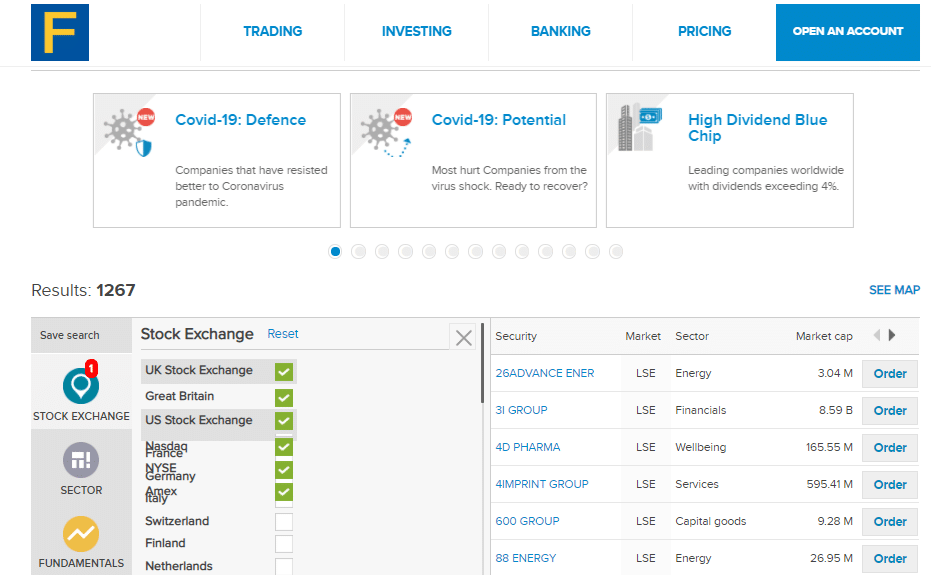Viewport: 931px width, 575px height.
Task: Open the Fundamentals filter icon
Action: [81, 534]
